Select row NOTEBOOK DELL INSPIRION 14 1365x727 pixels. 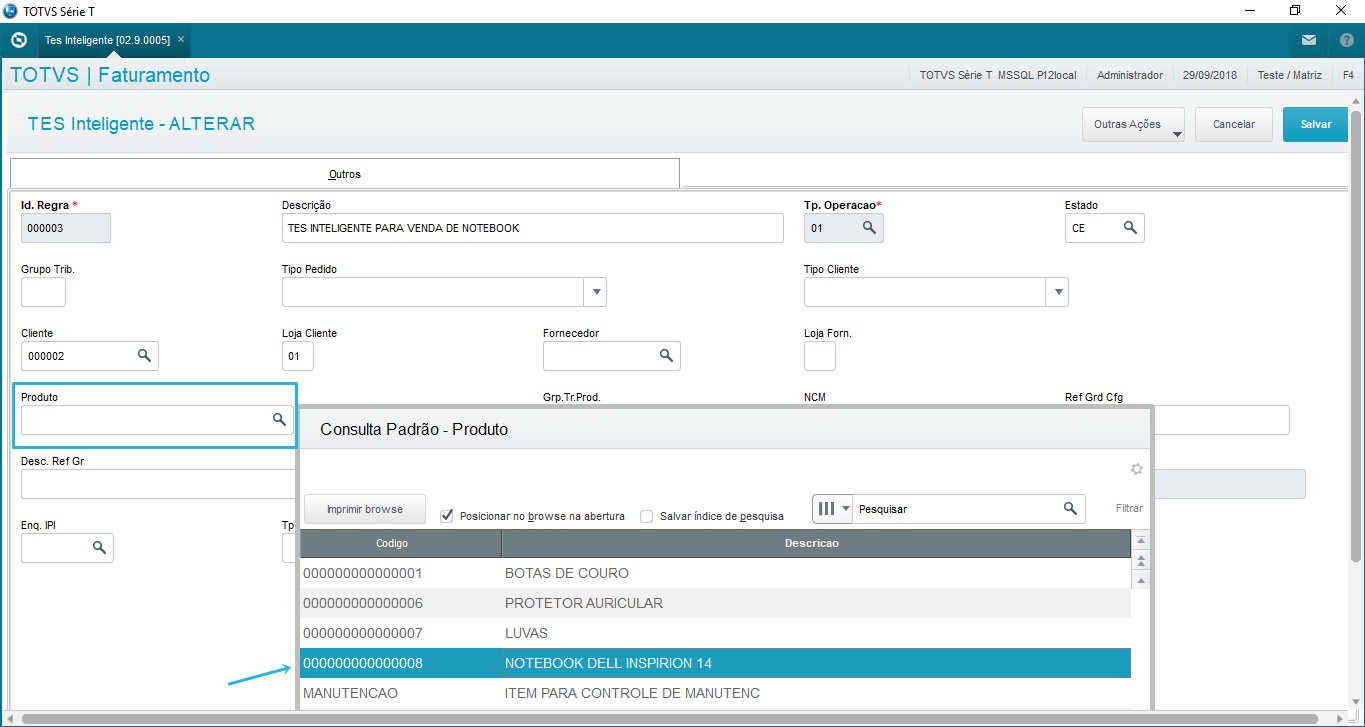pos(715,663)
